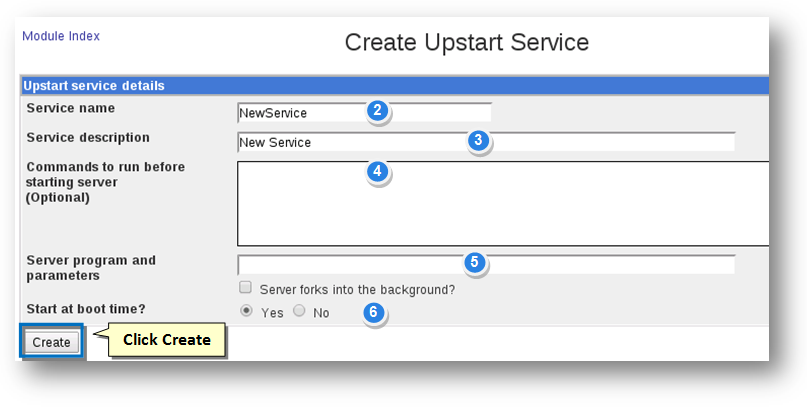Viewport: 807px width, 408px height.
Task: Click the blue step 2 badge
Action: click(x=376, y=111)
